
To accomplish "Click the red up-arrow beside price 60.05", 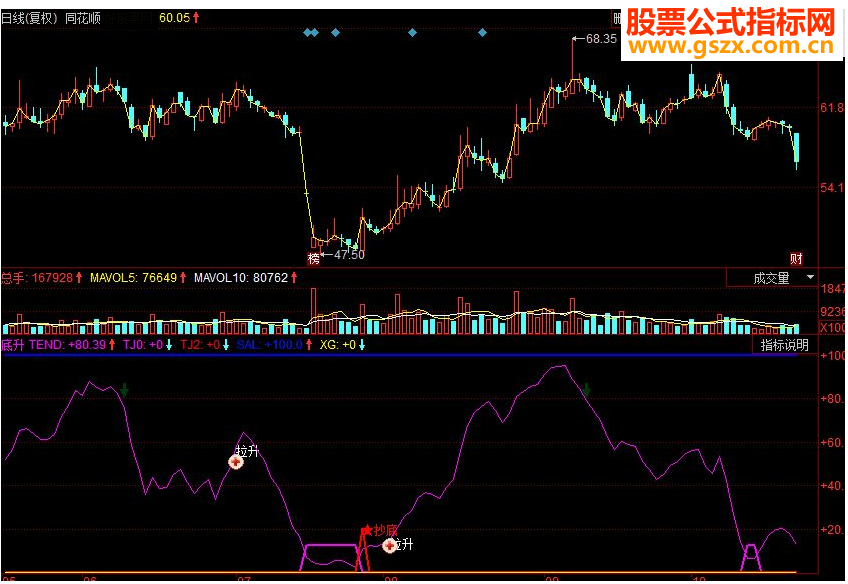I will point(196,16).
